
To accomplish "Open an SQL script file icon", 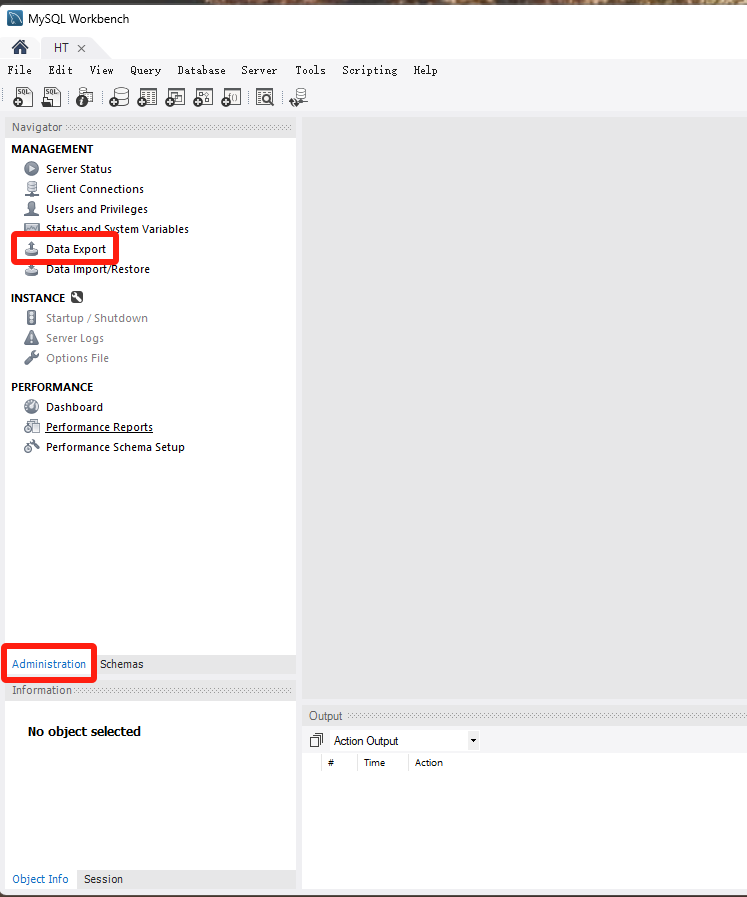I will point(51,97).
